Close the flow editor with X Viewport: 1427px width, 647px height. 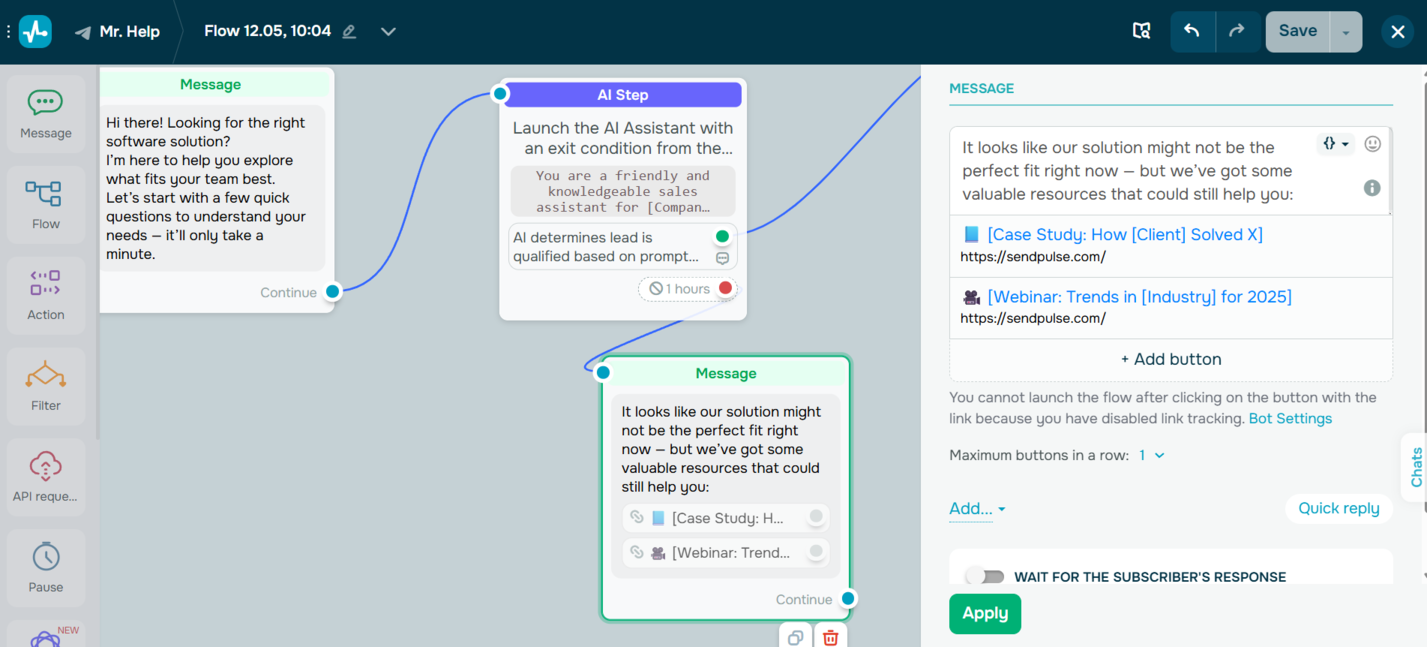pyautogui.click(x=1398, y=32)
